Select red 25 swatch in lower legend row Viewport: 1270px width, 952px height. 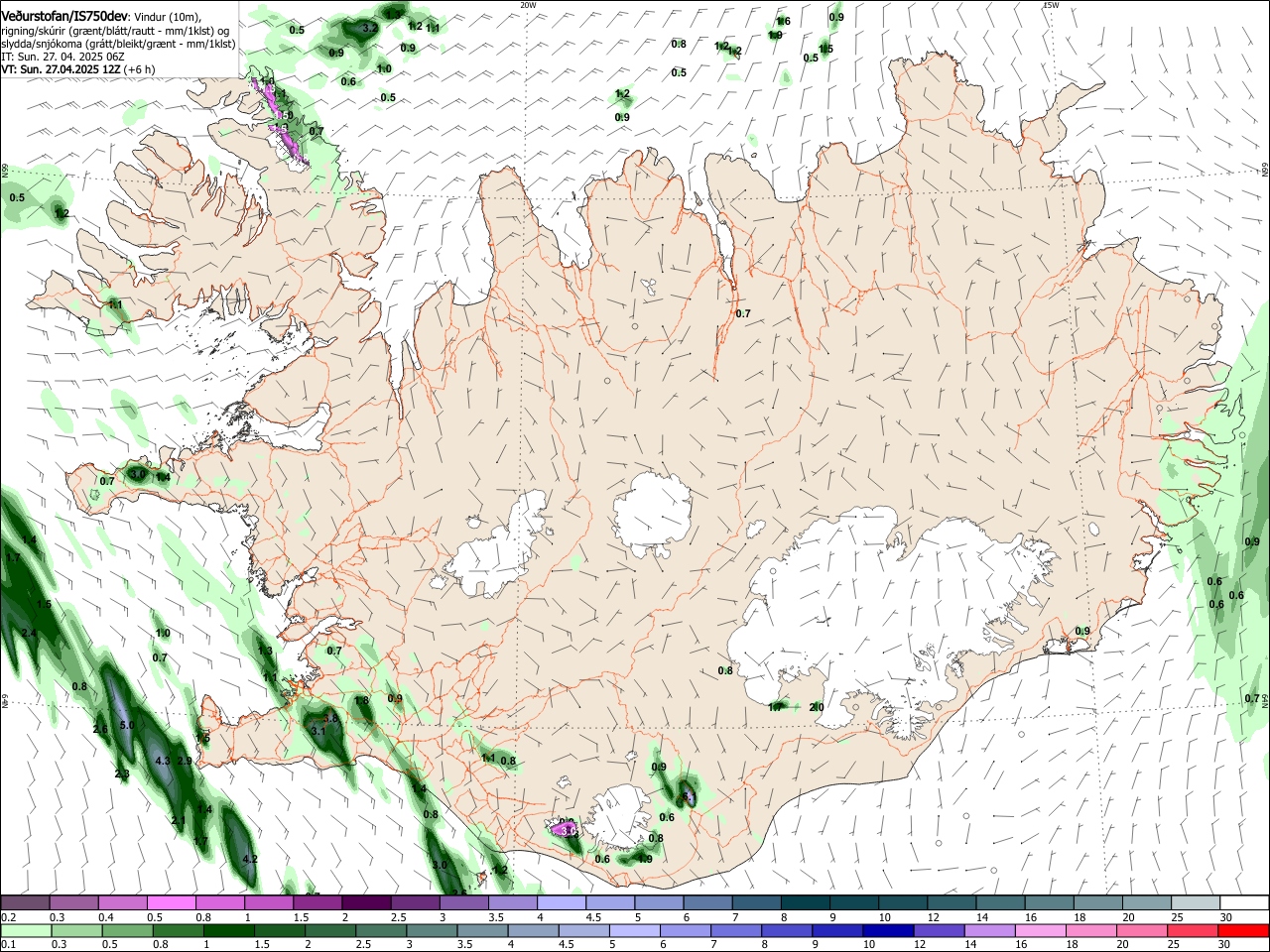(x=1192, y=930)
